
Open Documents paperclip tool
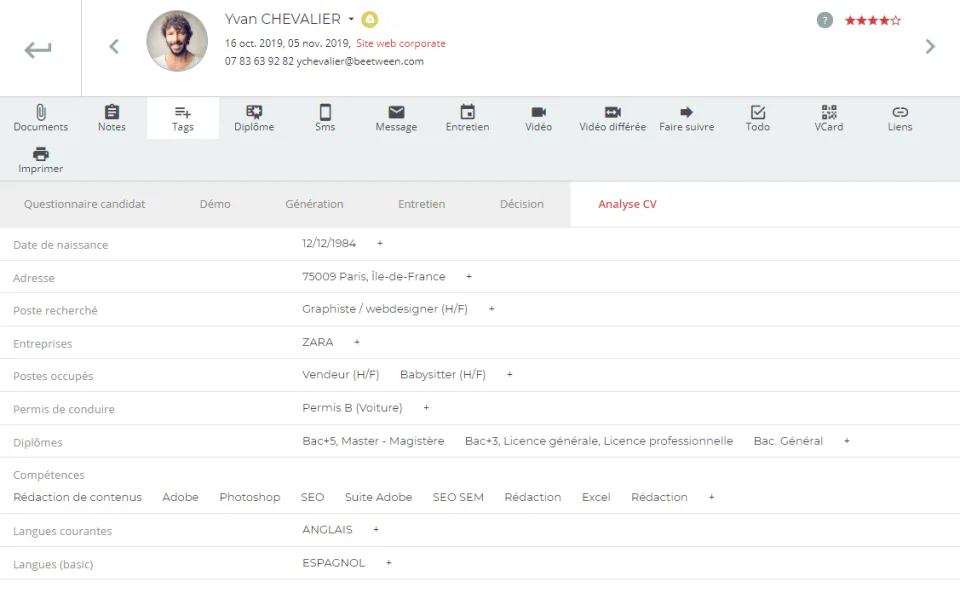click(40, 118)
